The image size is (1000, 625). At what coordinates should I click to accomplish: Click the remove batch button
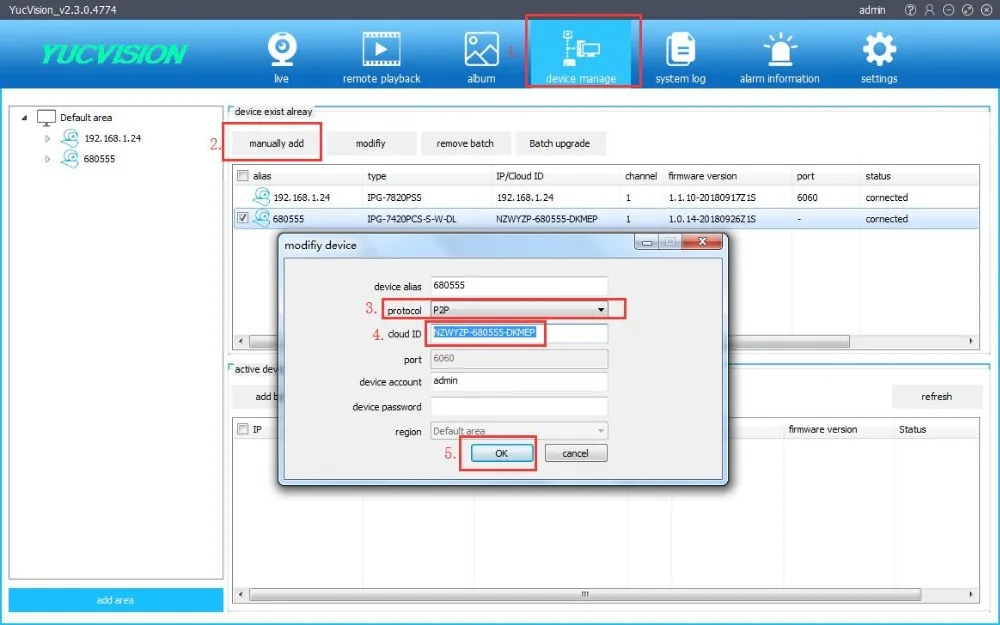[x=465, y=143]
